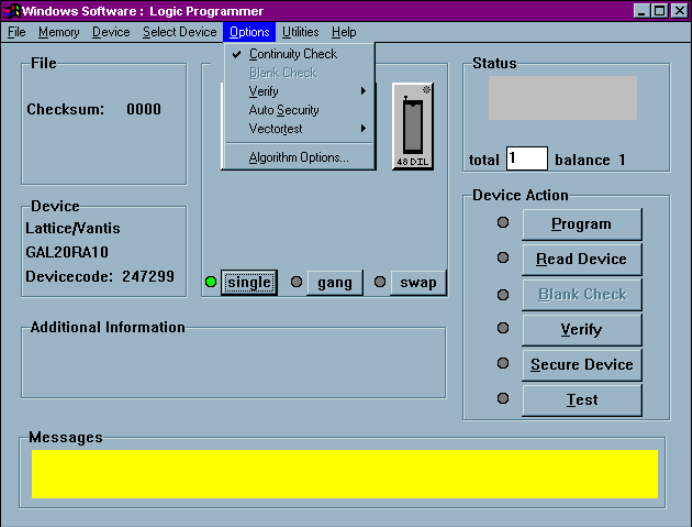Close the open Options menu
This screenshot has height=527, width=692.
pos(249,32)
